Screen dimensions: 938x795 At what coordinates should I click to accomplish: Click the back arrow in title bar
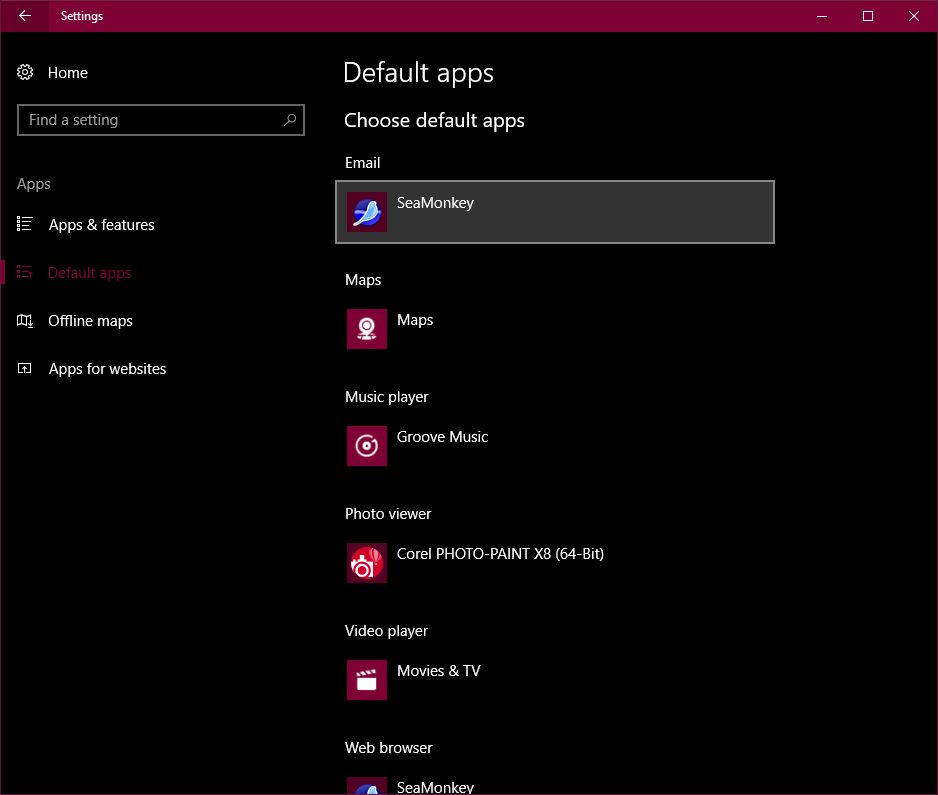pyautogui.click(x=25, y=16)
